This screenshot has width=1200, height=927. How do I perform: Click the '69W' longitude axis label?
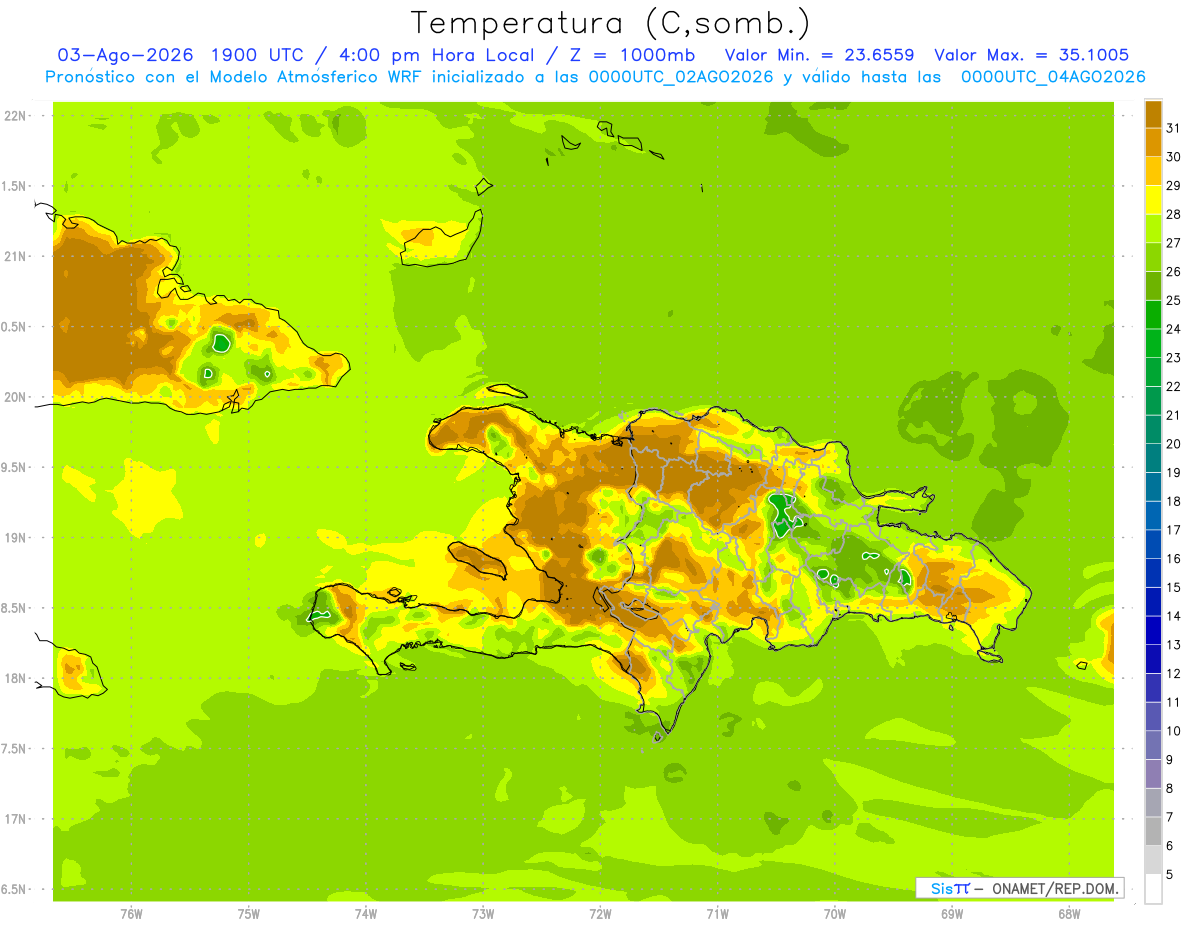pyautogui.click(x=952, y=914)
